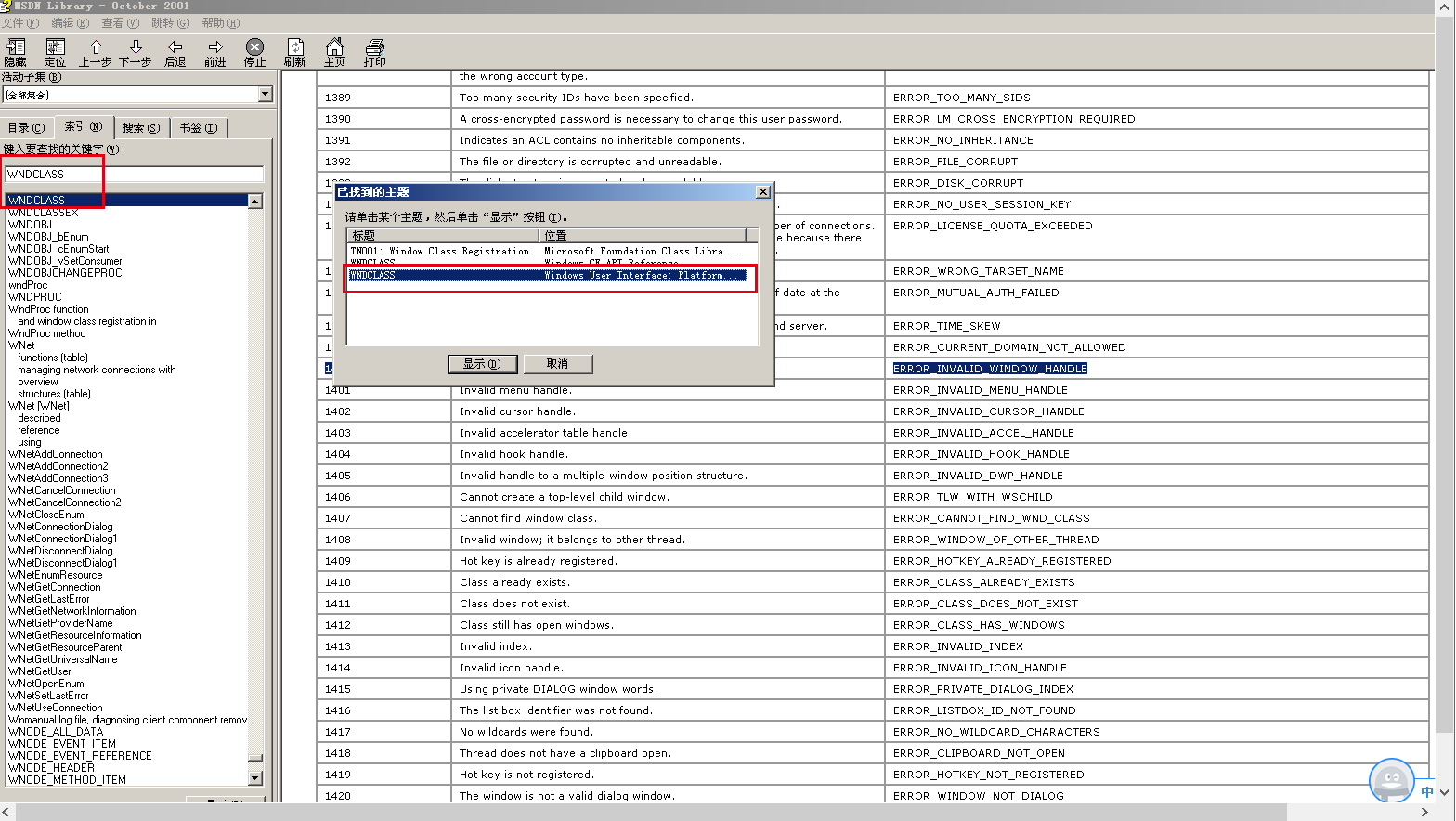
Task: Refresh the page with 刷新 icon
Action: pyautogui.click(x=294, y=52)
